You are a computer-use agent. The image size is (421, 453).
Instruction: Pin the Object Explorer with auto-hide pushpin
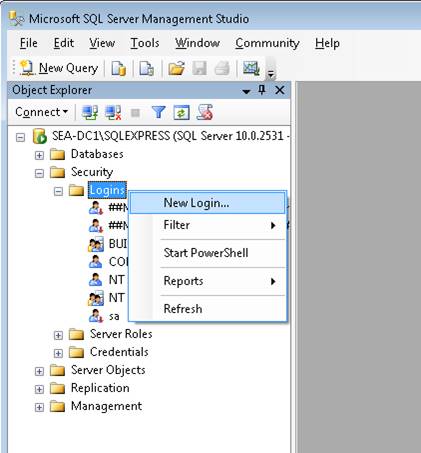click(262, 90)
